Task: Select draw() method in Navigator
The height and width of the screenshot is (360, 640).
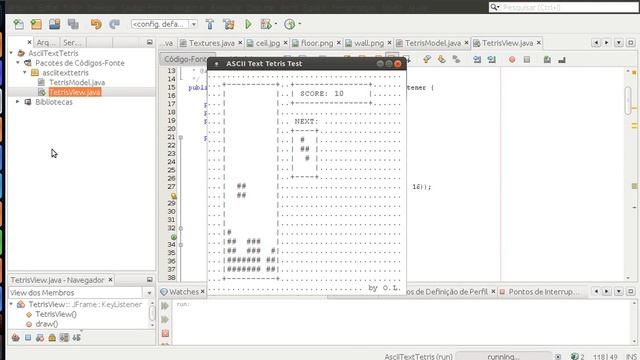Action: [47, 324]
